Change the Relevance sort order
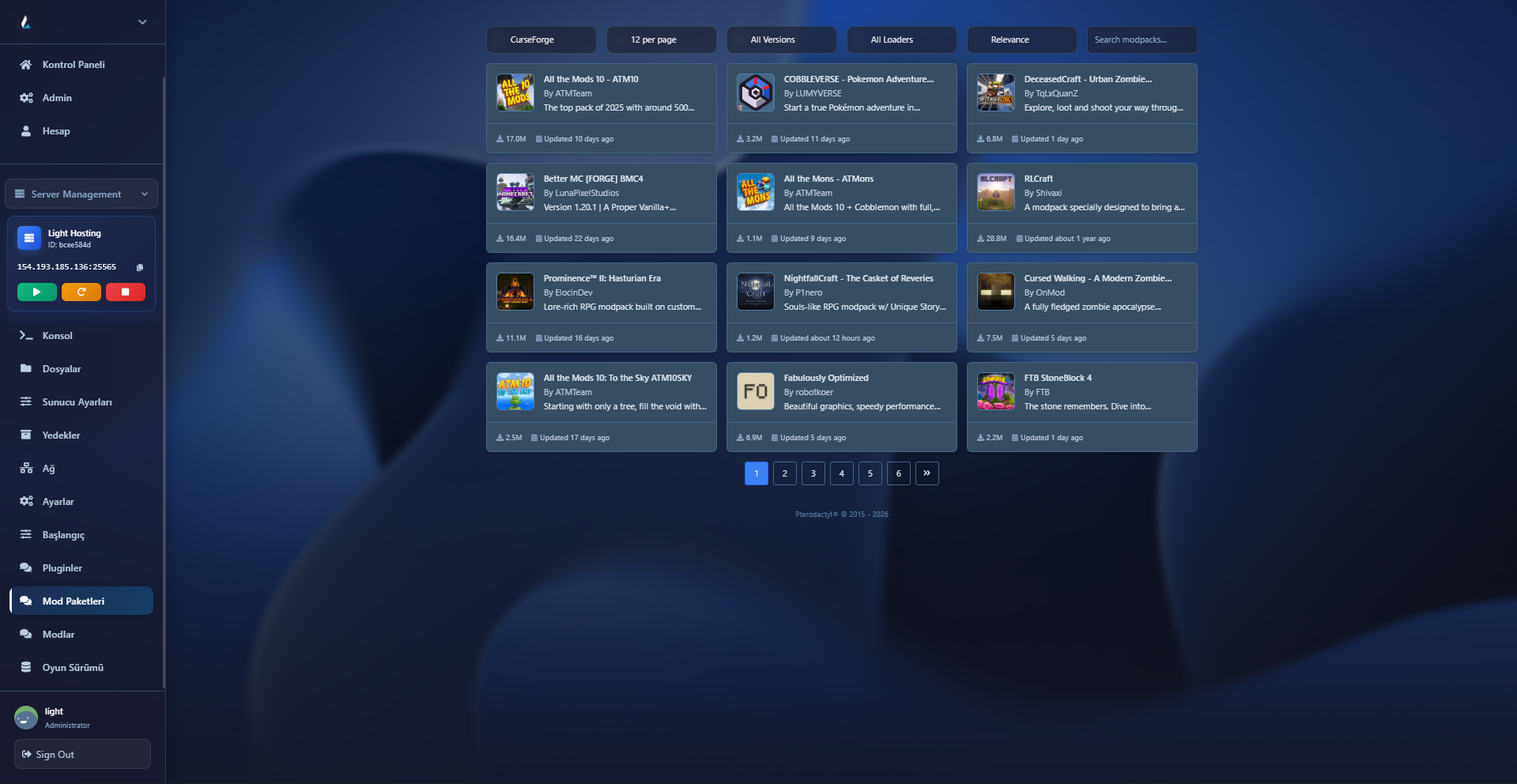The height and width of the screenshot is (784, 1517). coord(1021,40)
